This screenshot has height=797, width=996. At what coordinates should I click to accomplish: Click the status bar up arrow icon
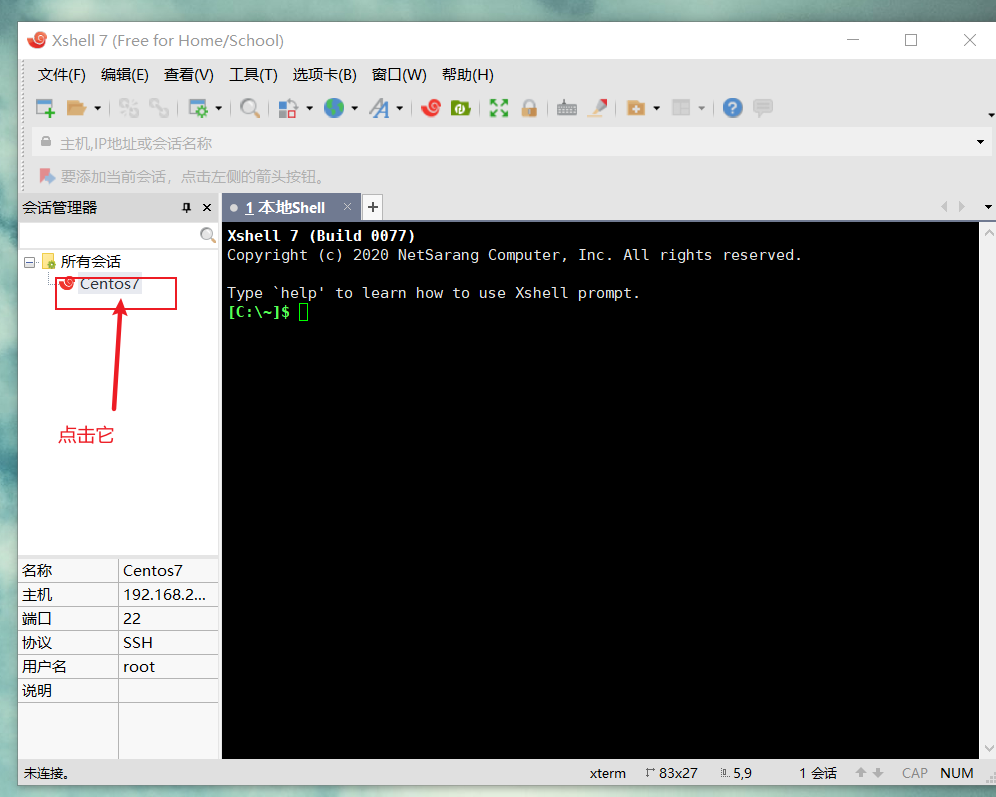coord(861,773)
